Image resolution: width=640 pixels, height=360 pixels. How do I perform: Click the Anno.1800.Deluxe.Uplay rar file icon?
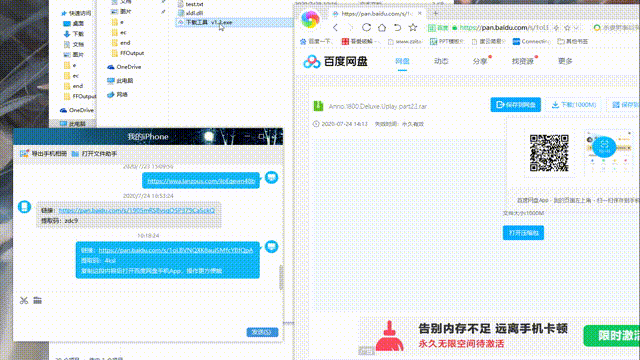point(318,106)
